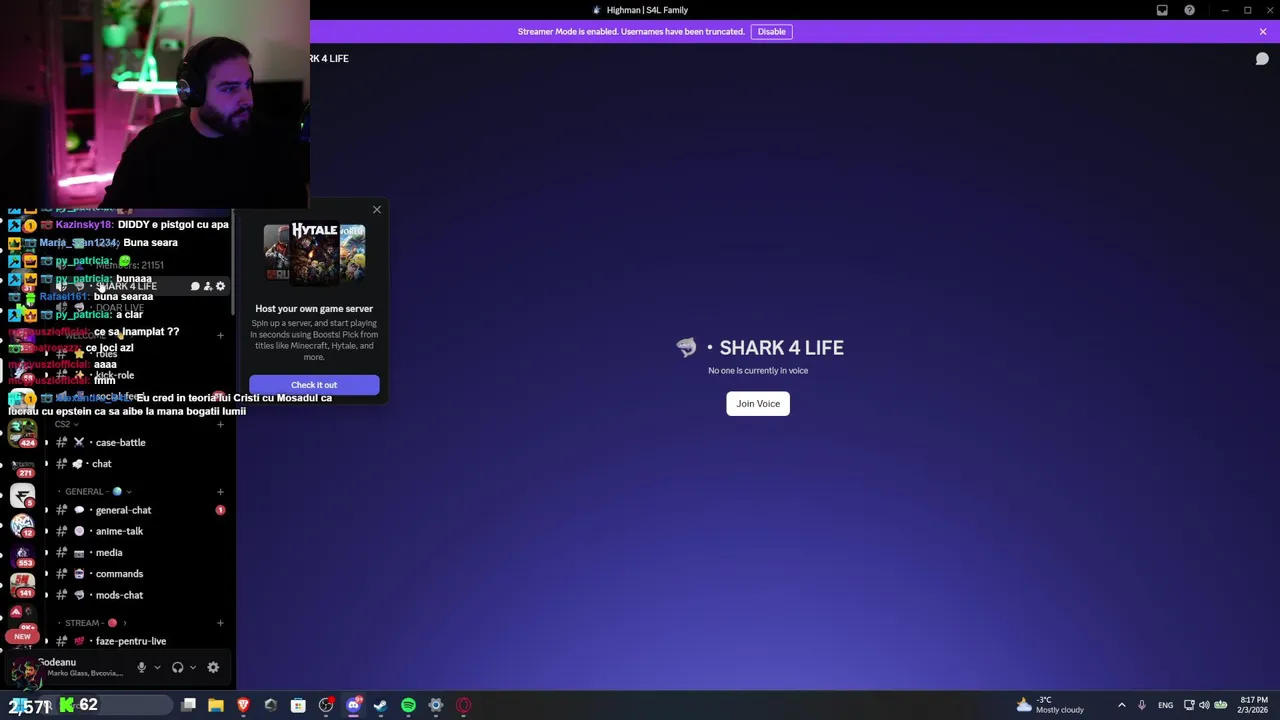Open ENG language input switcher

[1165, 706]
